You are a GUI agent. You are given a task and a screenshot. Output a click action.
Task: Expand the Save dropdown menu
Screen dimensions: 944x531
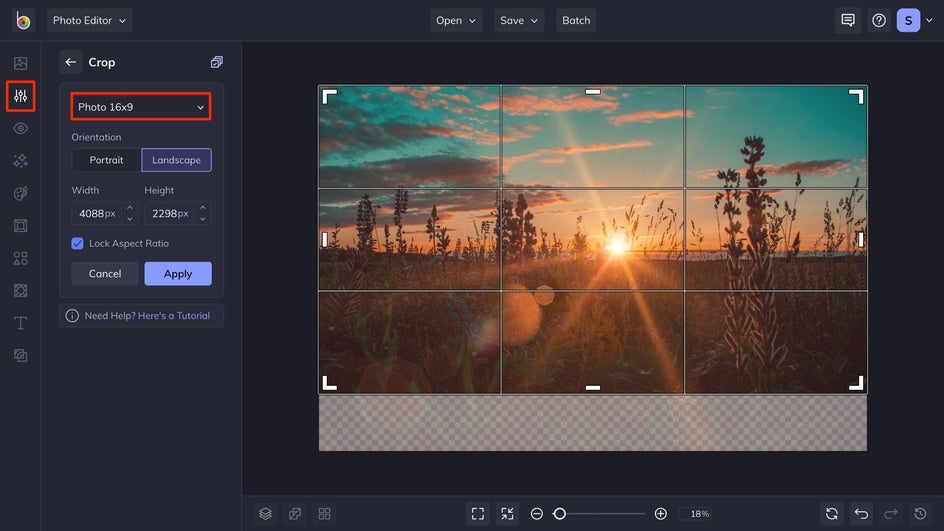[x=519, y=20]
